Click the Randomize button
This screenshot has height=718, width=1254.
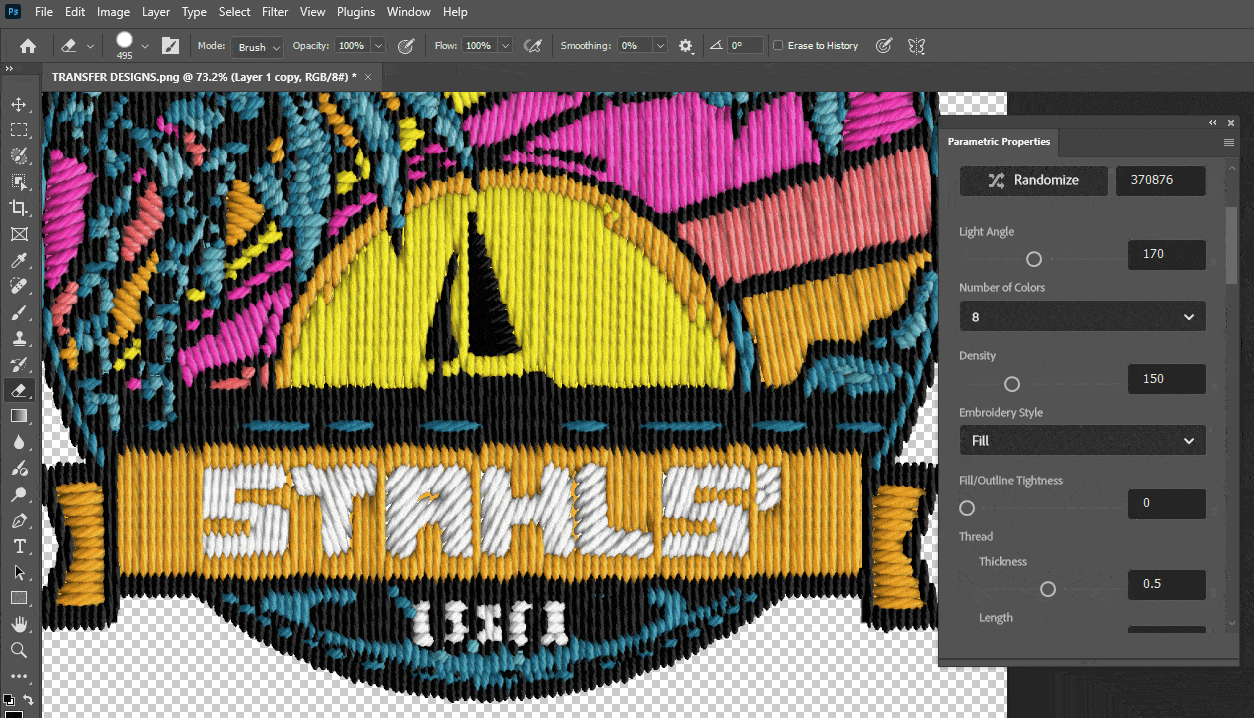[x=1034, y=180]
